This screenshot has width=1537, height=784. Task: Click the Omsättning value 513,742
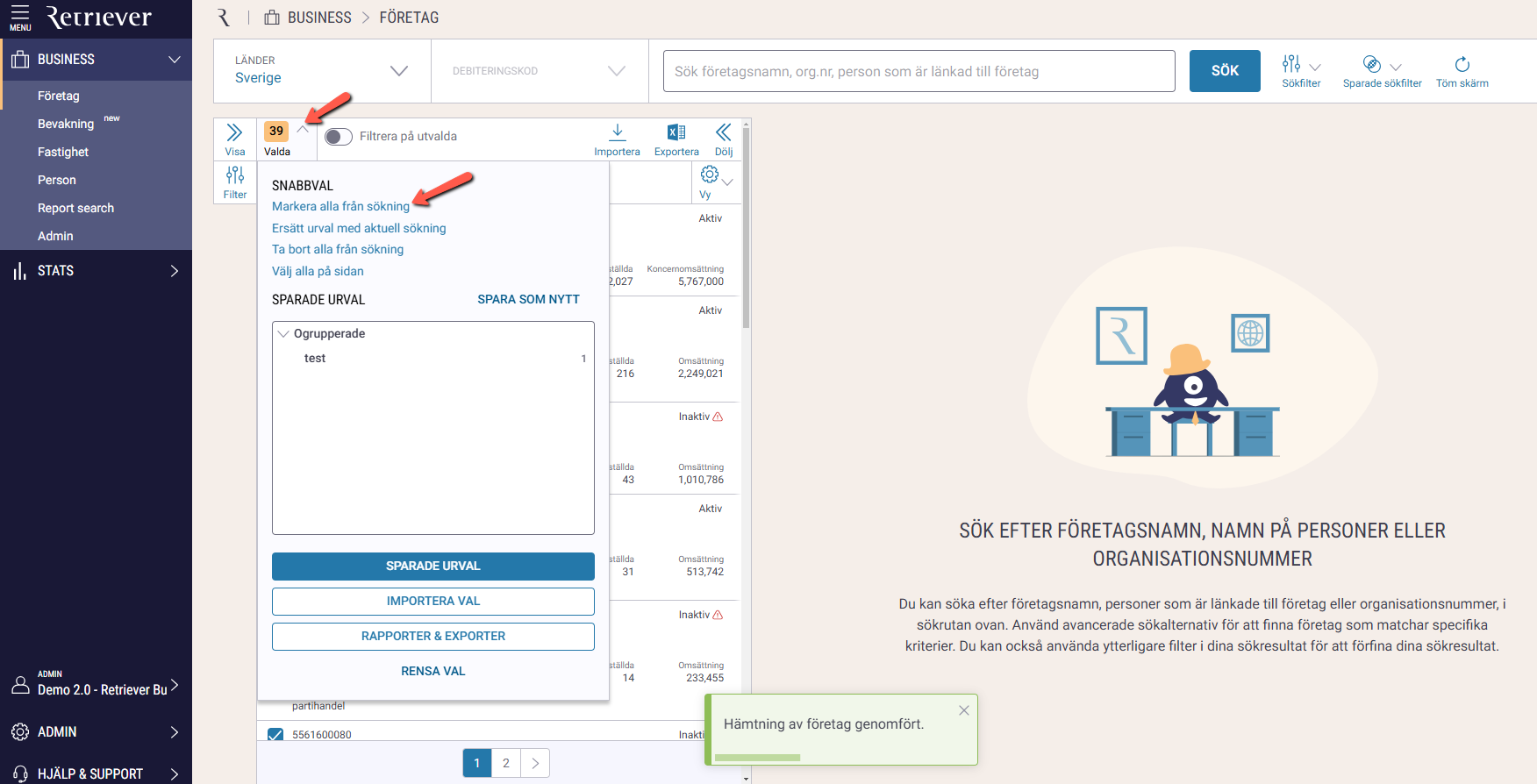(705, 572)
